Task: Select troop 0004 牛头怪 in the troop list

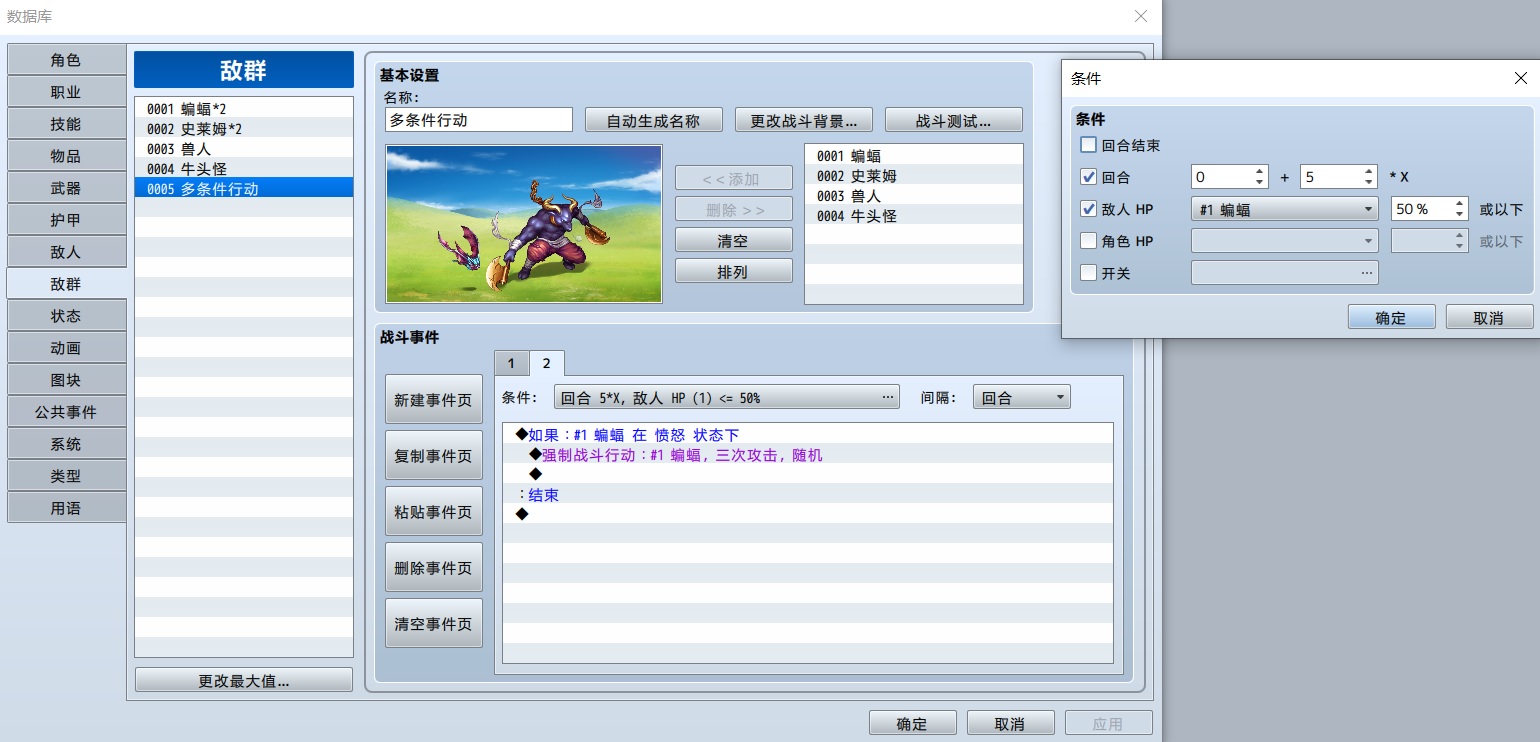Action: [244, 168]
